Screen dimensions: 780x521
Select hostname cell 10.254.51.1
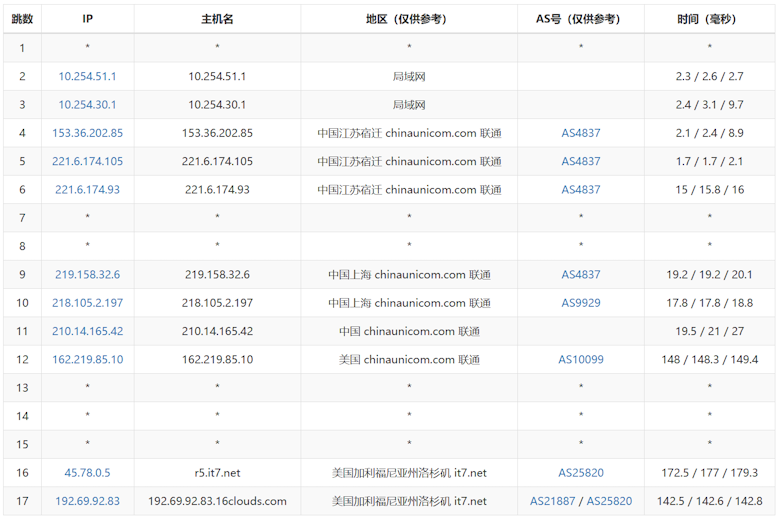tap(217, 76)
